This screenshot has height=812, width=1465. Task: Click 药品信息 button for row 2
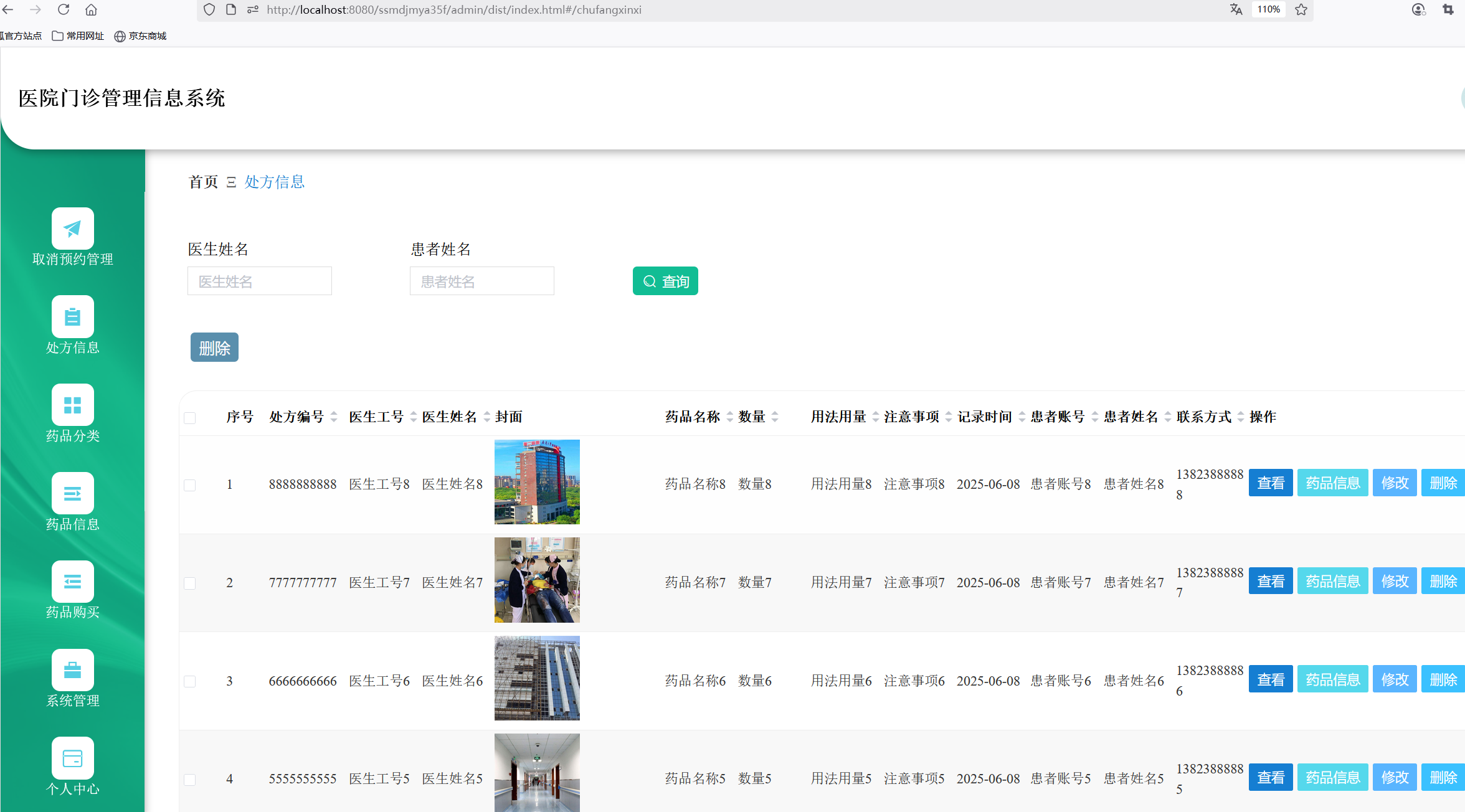1332,582
